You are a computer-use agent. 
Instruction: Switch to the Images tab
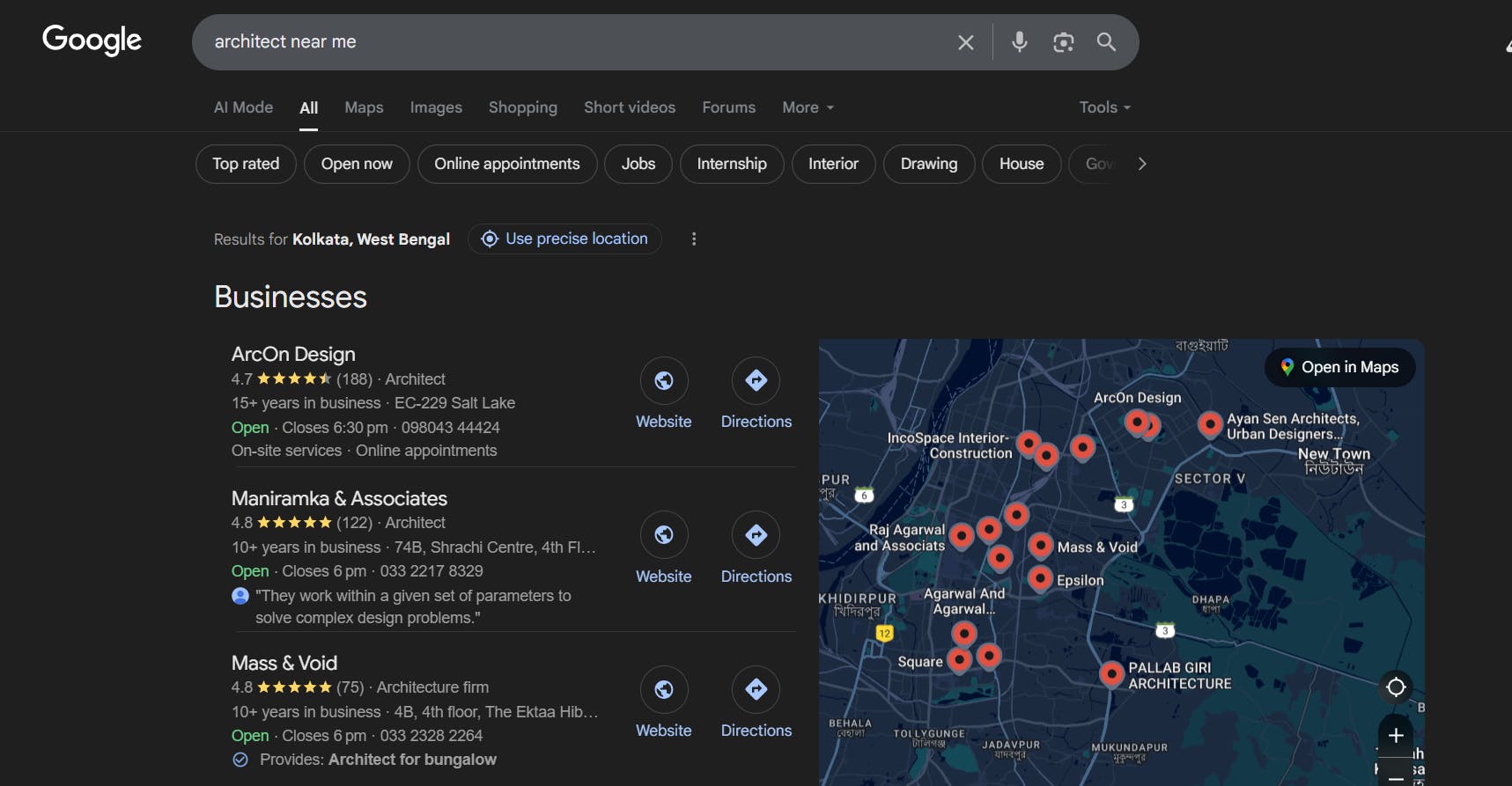click(x=436, y=107)
